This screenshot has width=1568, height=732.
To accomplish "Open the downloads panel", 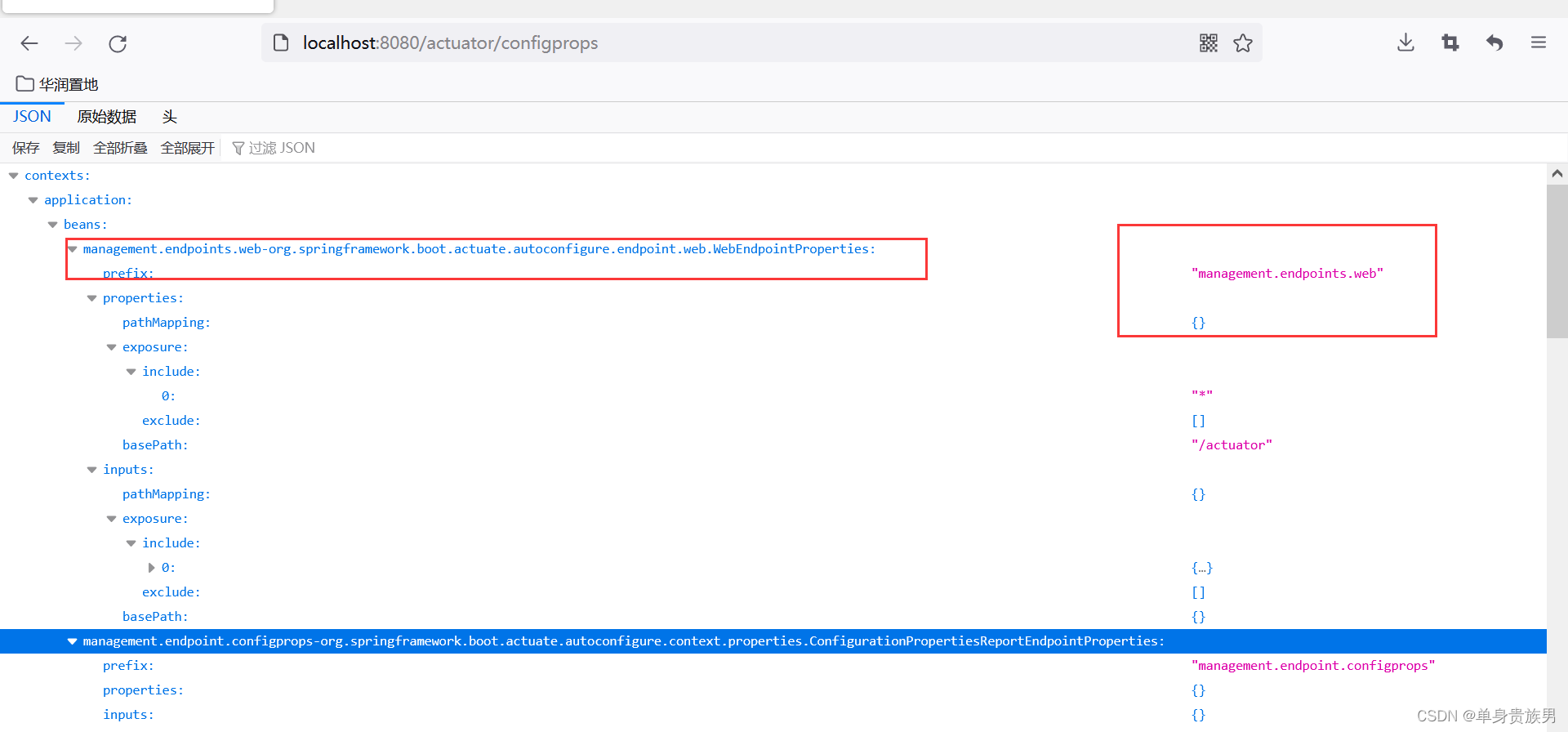I will tap(1405, 42).
